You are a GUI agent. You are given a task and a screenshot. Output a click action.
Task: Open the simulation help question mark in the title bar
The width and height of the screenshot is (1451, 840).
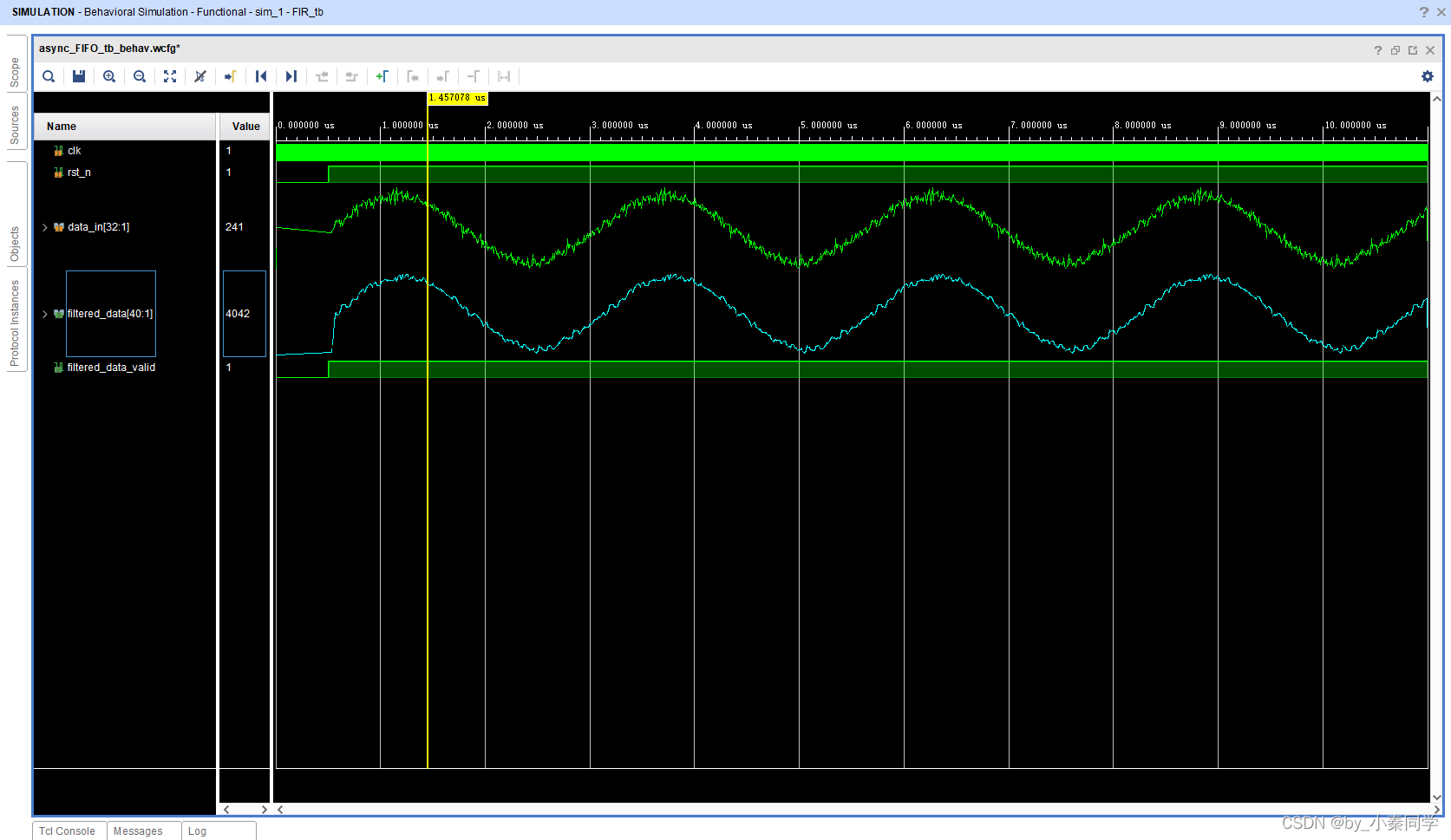(1423, 12)
